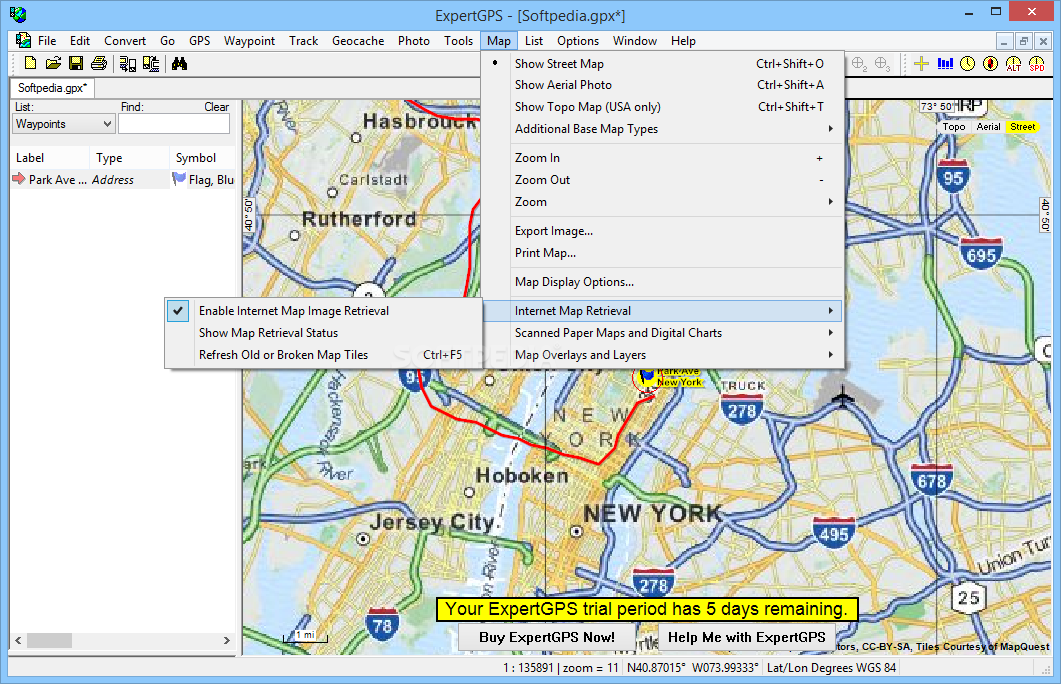This screenshot has height=684, width=1061.
Task: Select Zoom Out menu item
Action: (663, 179)
